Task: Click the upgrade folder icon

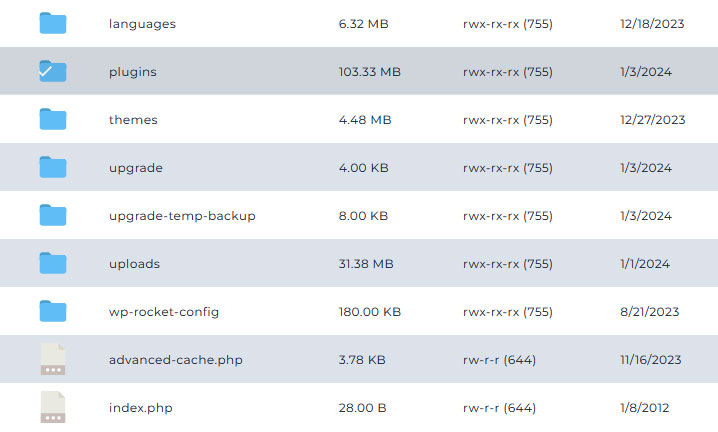Action: coord(53,167)
